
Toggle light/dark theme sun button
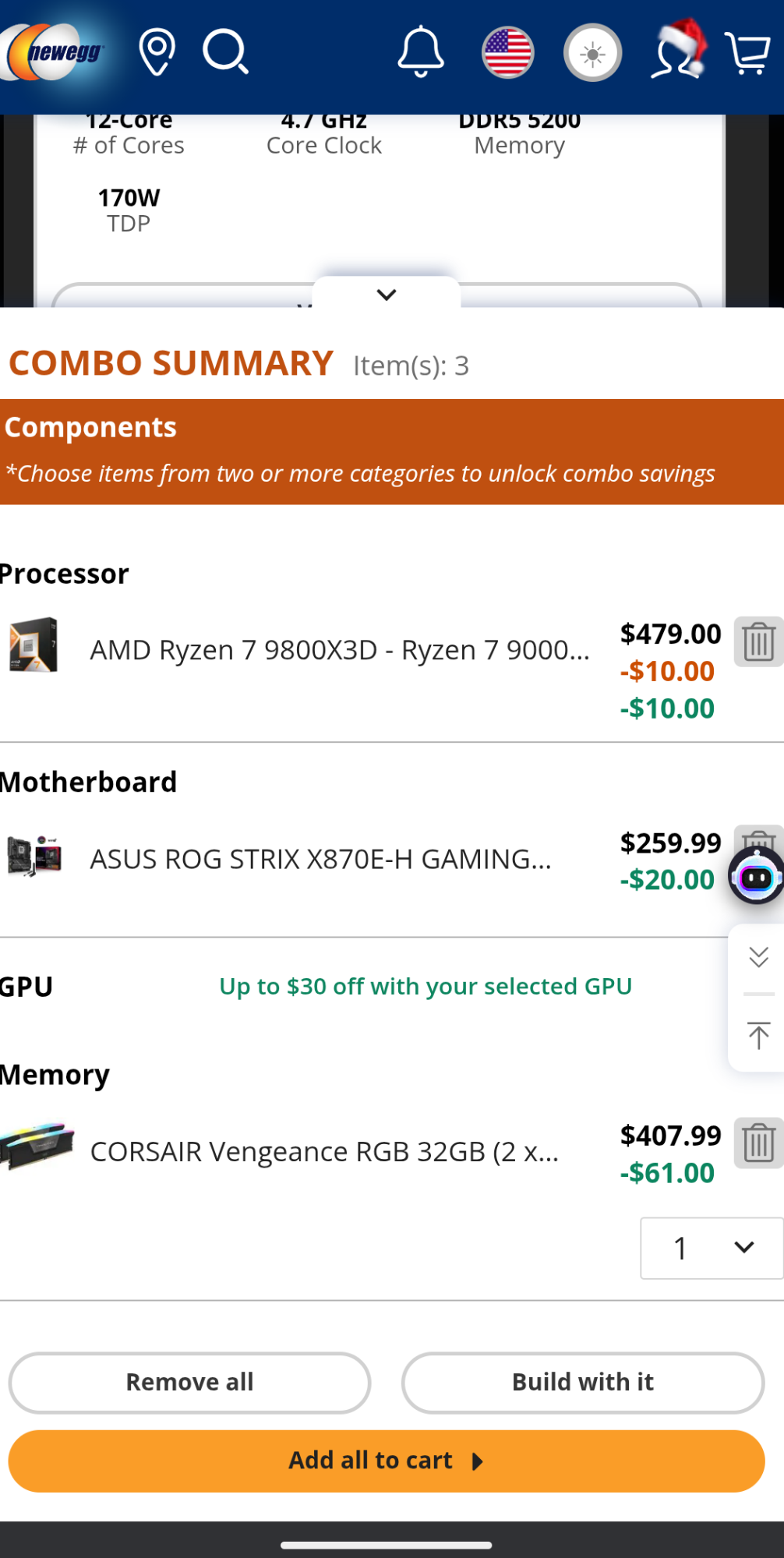pyautogui.click(x=592, y=53)
